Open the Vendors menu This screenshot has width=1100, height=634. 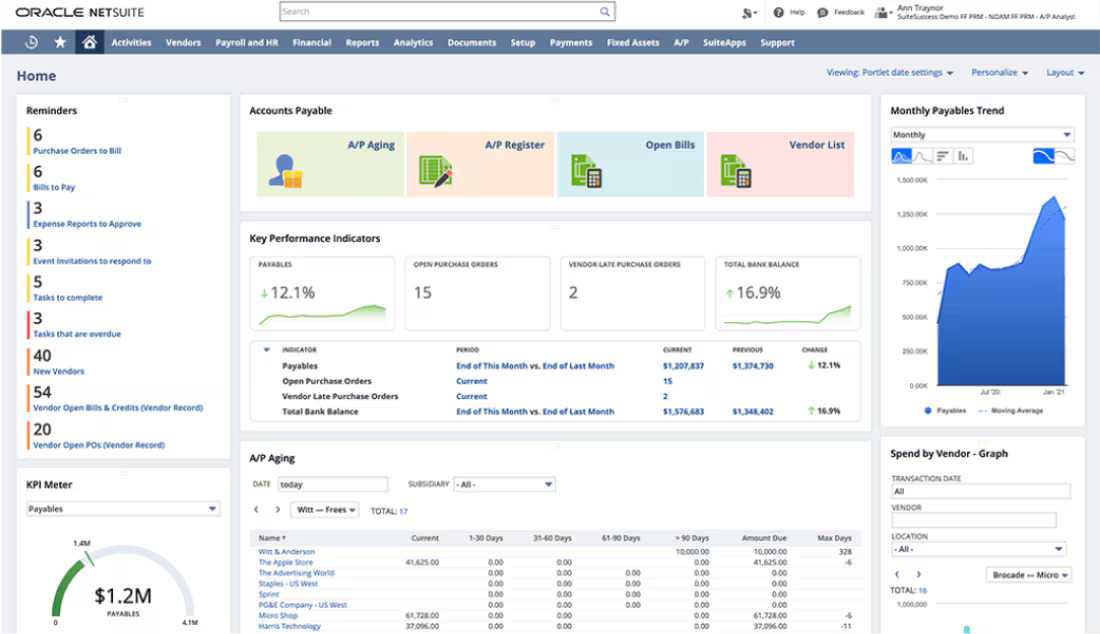point(182,42)
